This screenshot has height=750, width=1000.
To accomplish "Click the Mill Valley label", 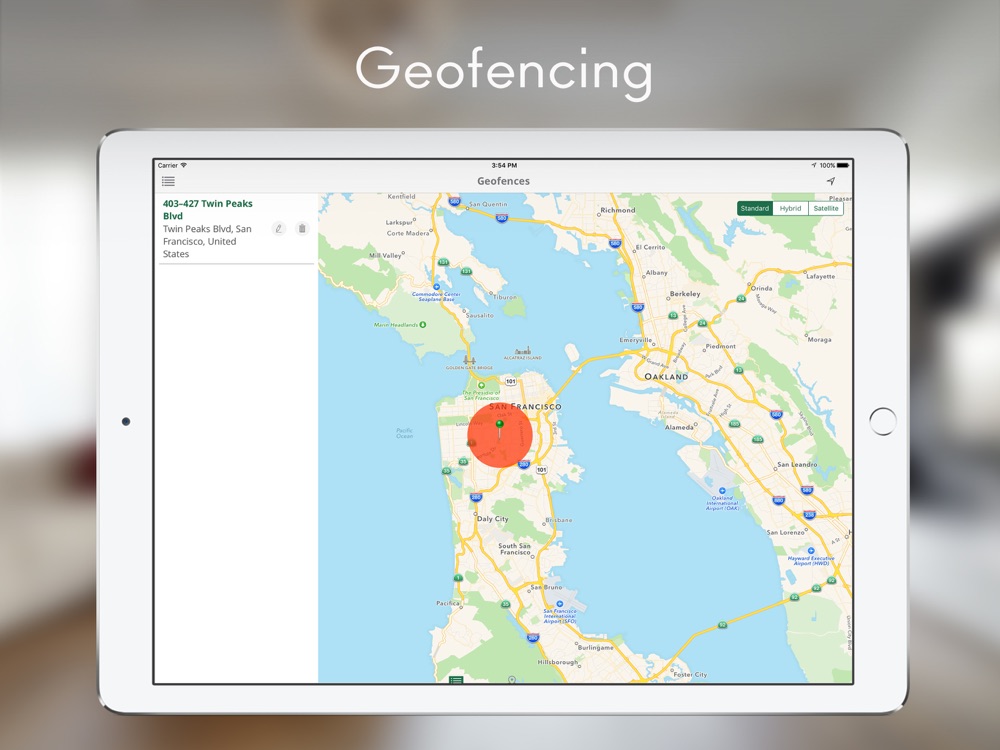I will click(x=386, y=255).
